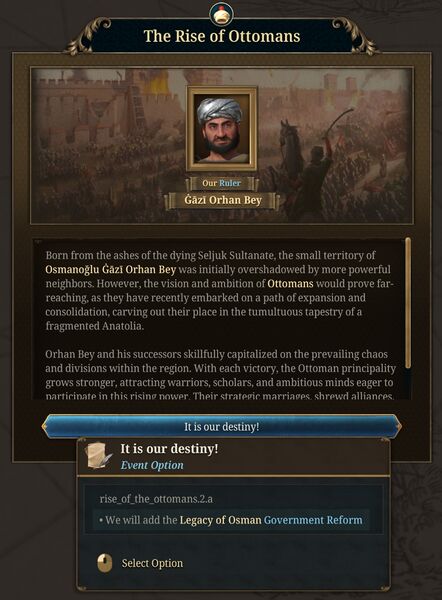The height and width of the screenshot is (600, 442).
Task: Open the 'Legacy of Osman' reform link
Action: 220,520
